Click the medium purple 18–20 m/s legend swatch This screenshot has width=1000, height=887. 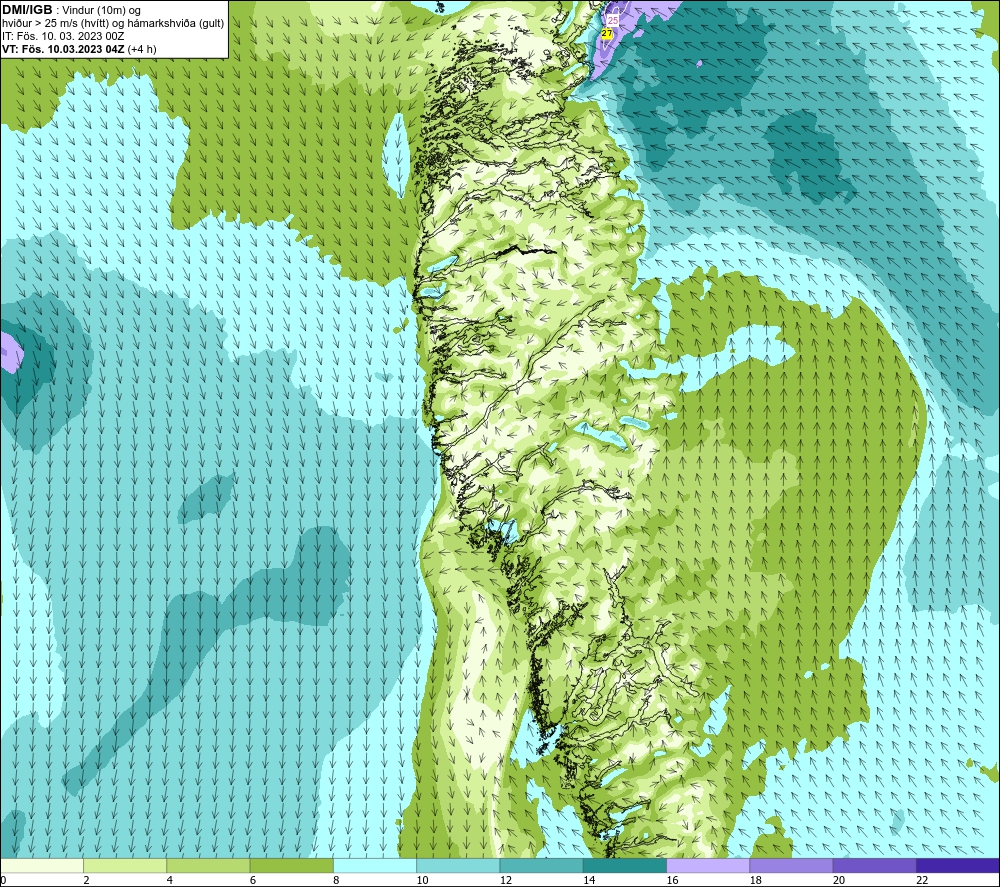coord(791,865)
